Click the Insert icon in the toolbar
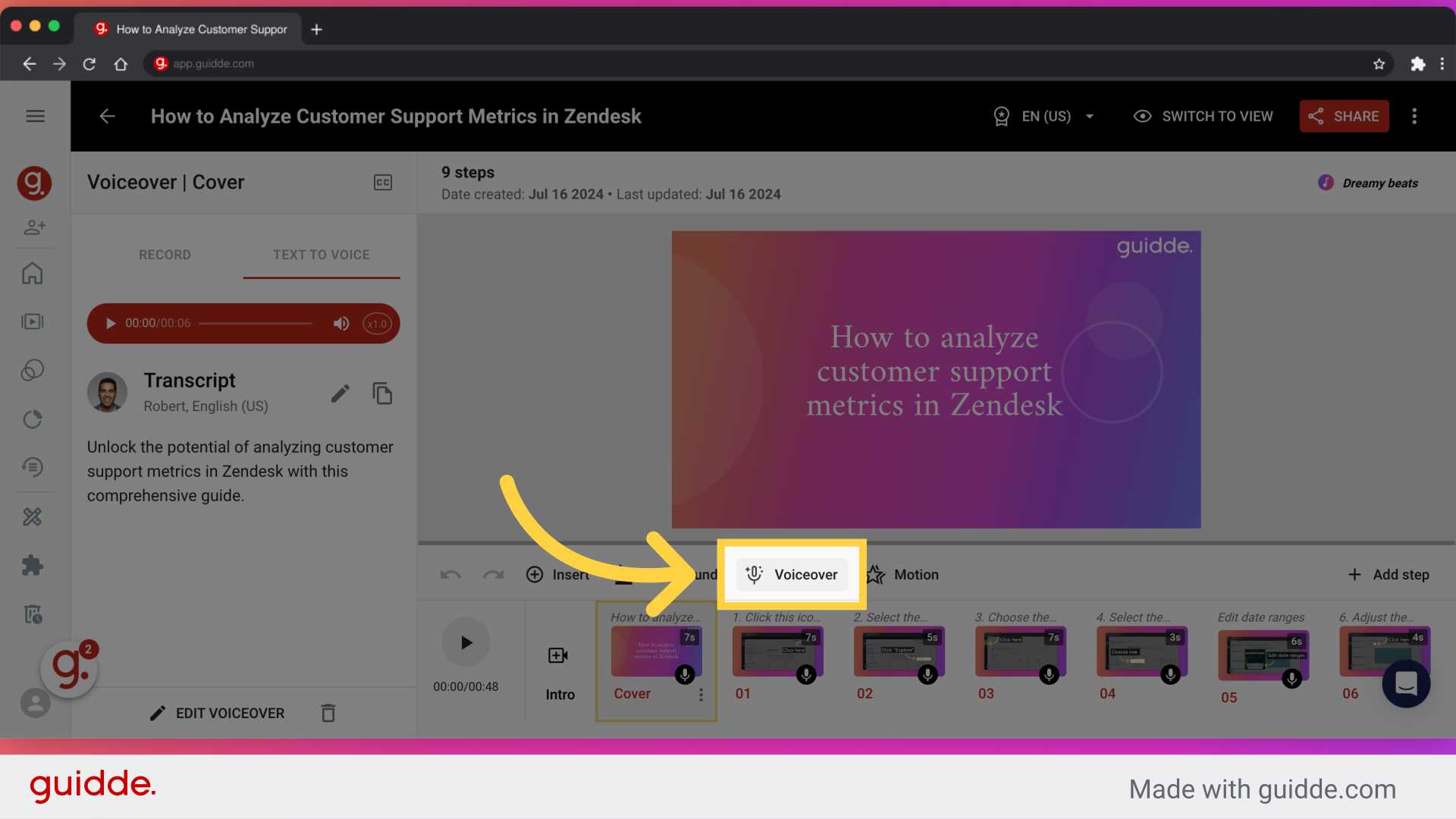 tap(535, 574)
